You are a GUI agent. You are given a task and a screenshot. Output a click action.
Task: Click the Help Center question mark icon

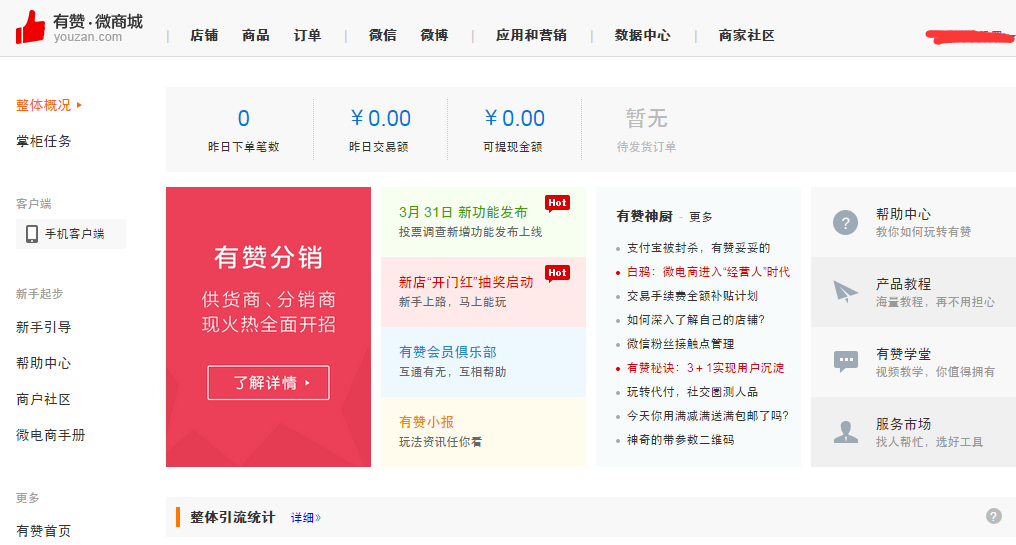tap(845, 223)
